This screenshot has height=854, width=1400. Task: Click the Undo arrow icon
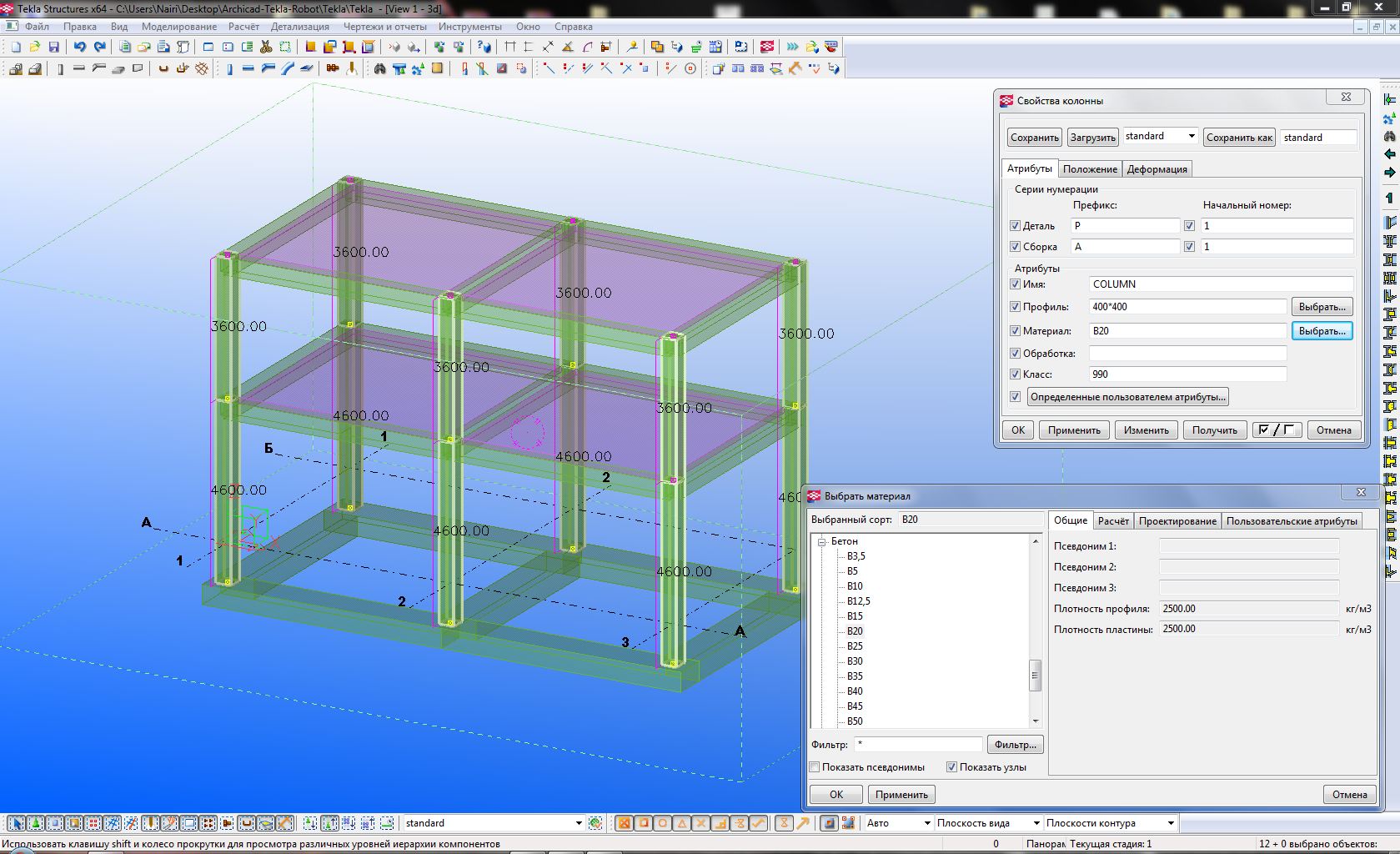pos(80,48)
